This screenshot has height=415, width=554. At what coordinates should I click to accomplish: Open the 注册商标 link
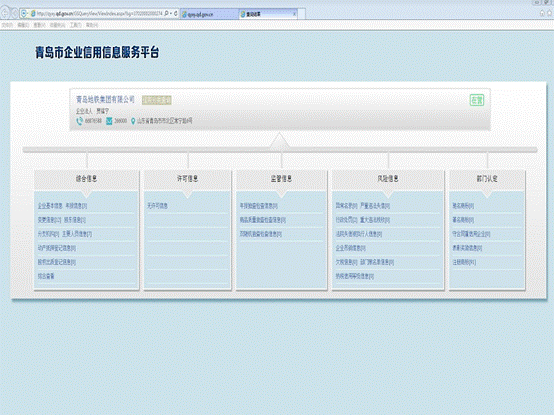pyautogui.click(x=464, y=262)
